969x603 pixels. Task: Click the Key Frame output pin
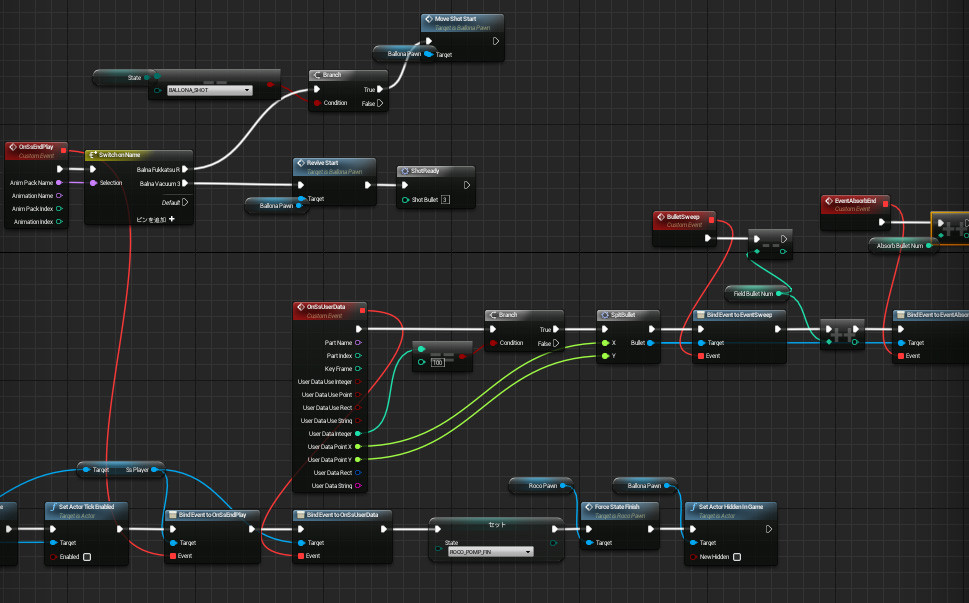358,369
